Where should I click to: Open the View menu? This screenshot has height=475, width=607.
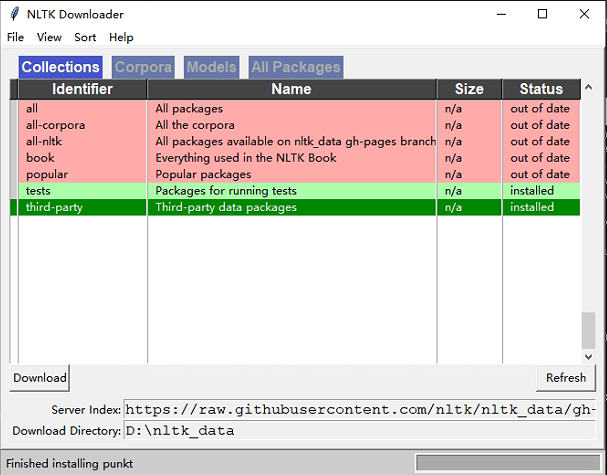point(49,37)
